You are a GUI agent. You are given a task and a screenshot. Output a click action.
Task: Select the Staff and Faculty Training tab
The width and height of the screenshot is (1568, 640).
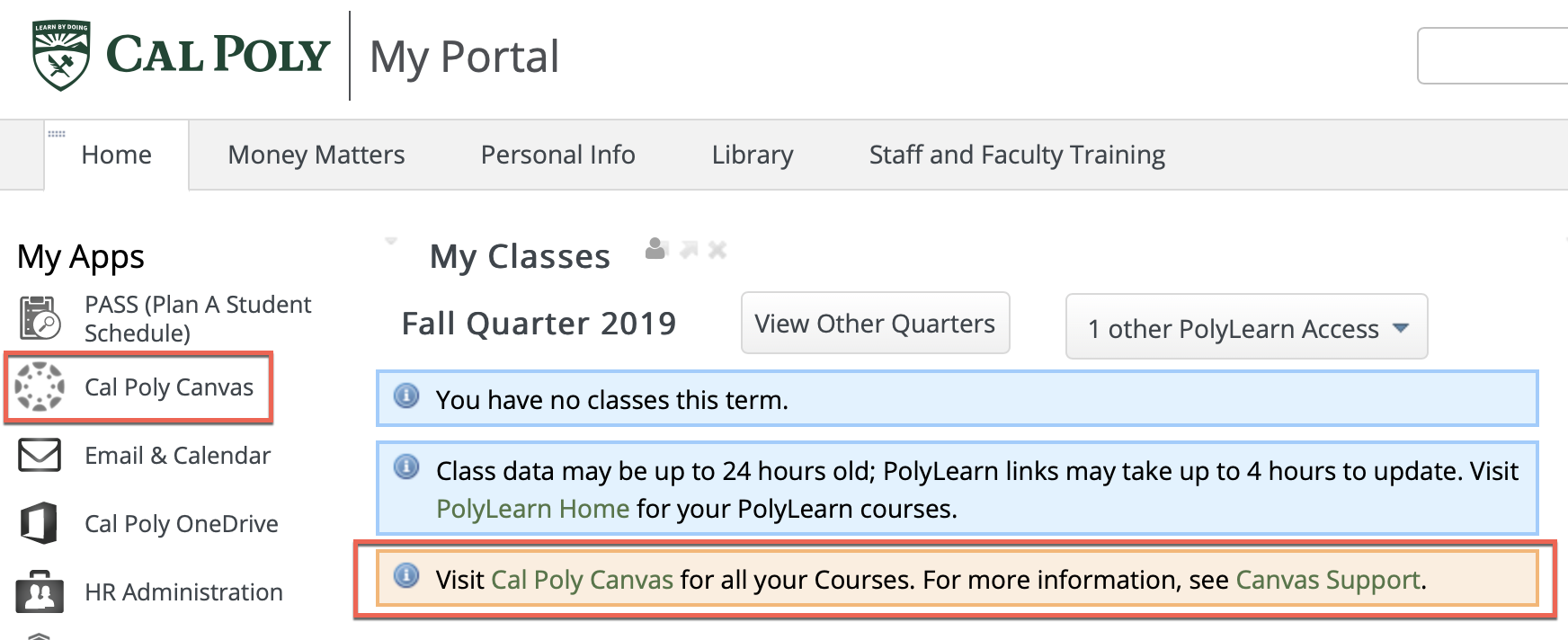1017,155
